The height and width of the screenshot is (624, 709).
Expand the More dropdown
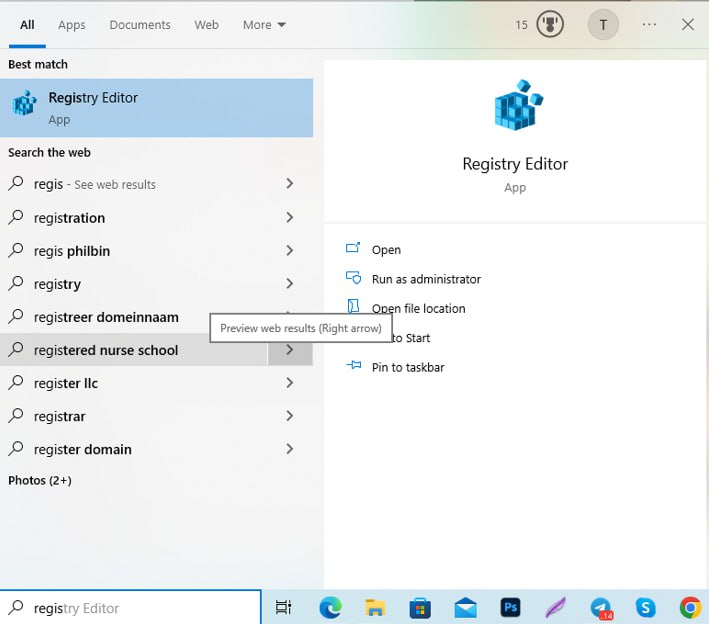point(264,25)
